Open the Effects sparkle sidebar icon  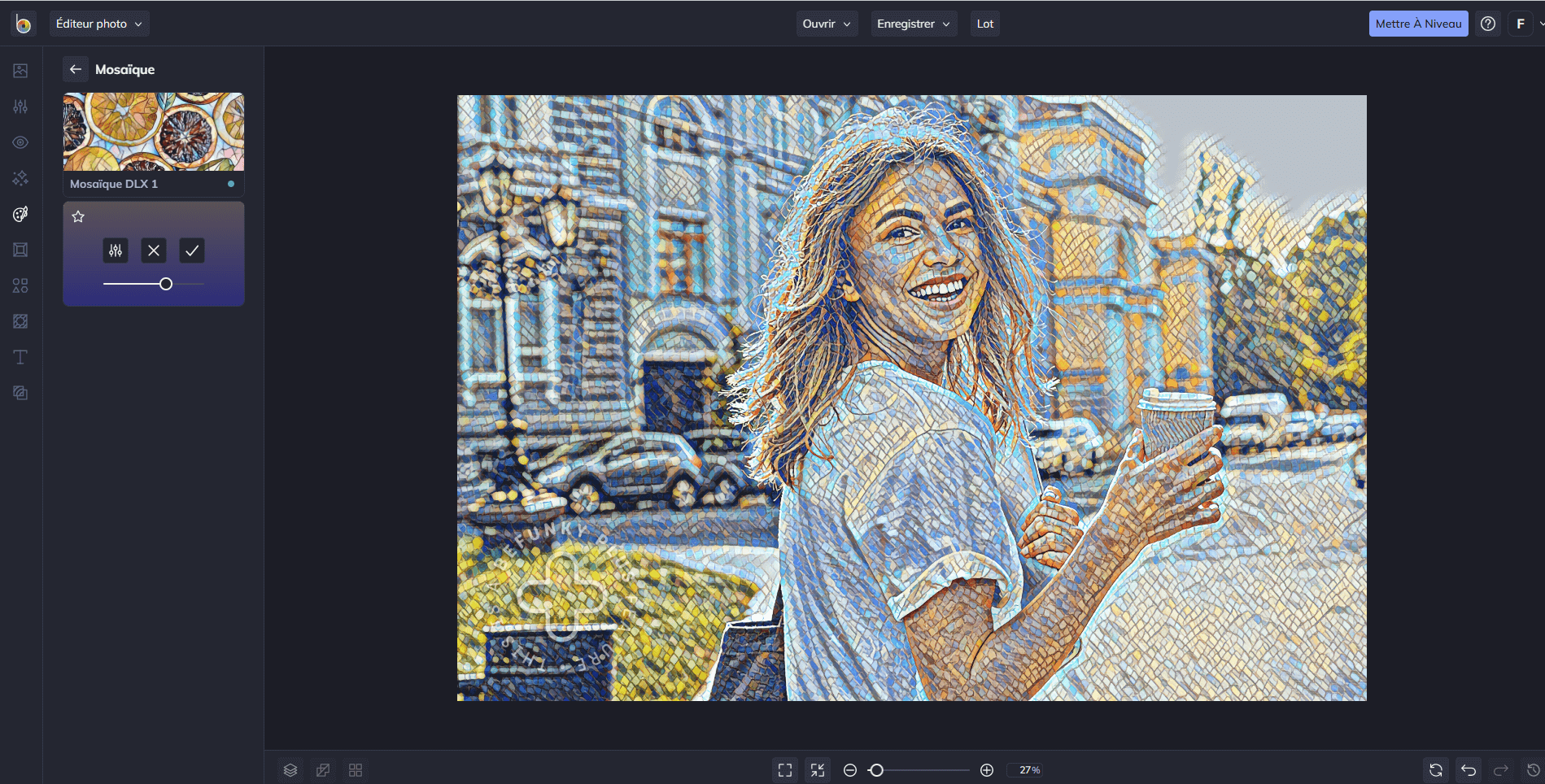(20, 178)
